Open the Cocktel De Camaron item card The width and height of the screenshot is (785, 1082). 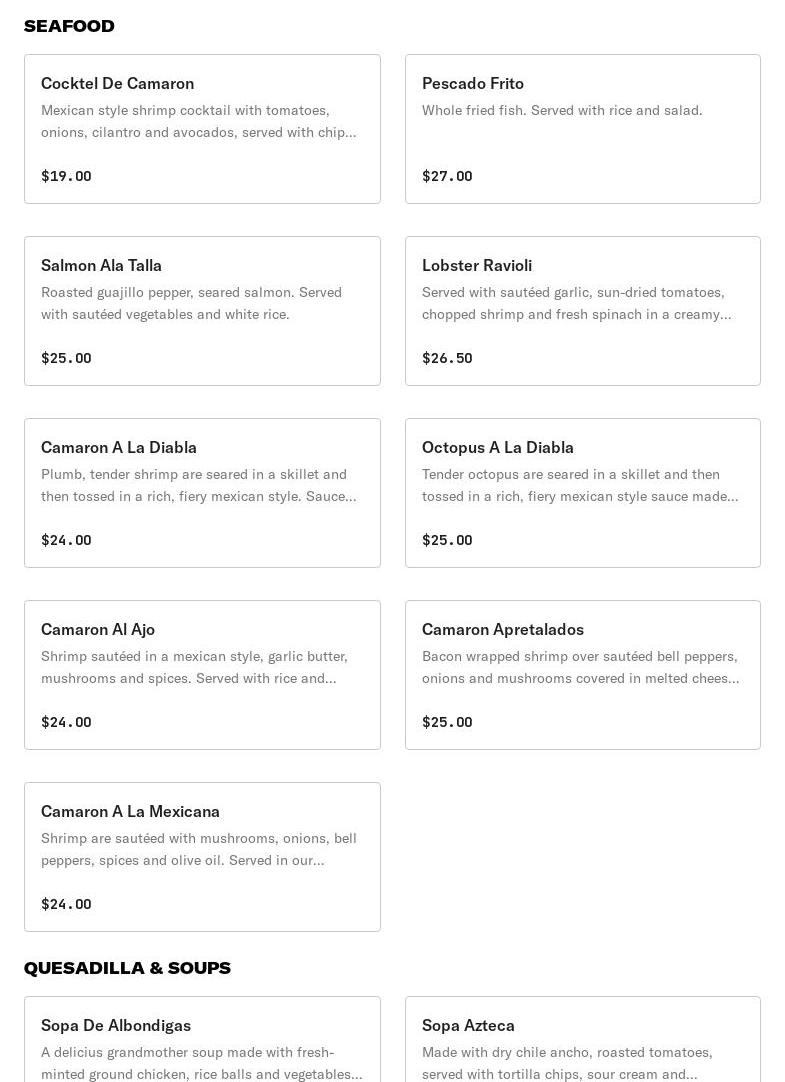tap(202, 129)
